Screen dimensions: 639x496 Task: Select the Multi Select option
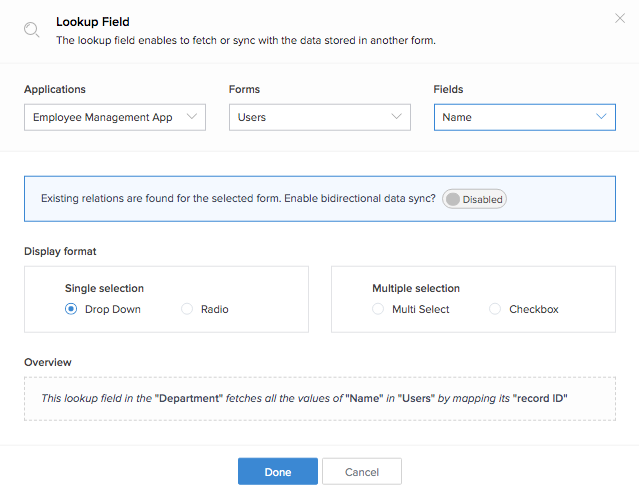pyautogui.click(x=378, y=309)
